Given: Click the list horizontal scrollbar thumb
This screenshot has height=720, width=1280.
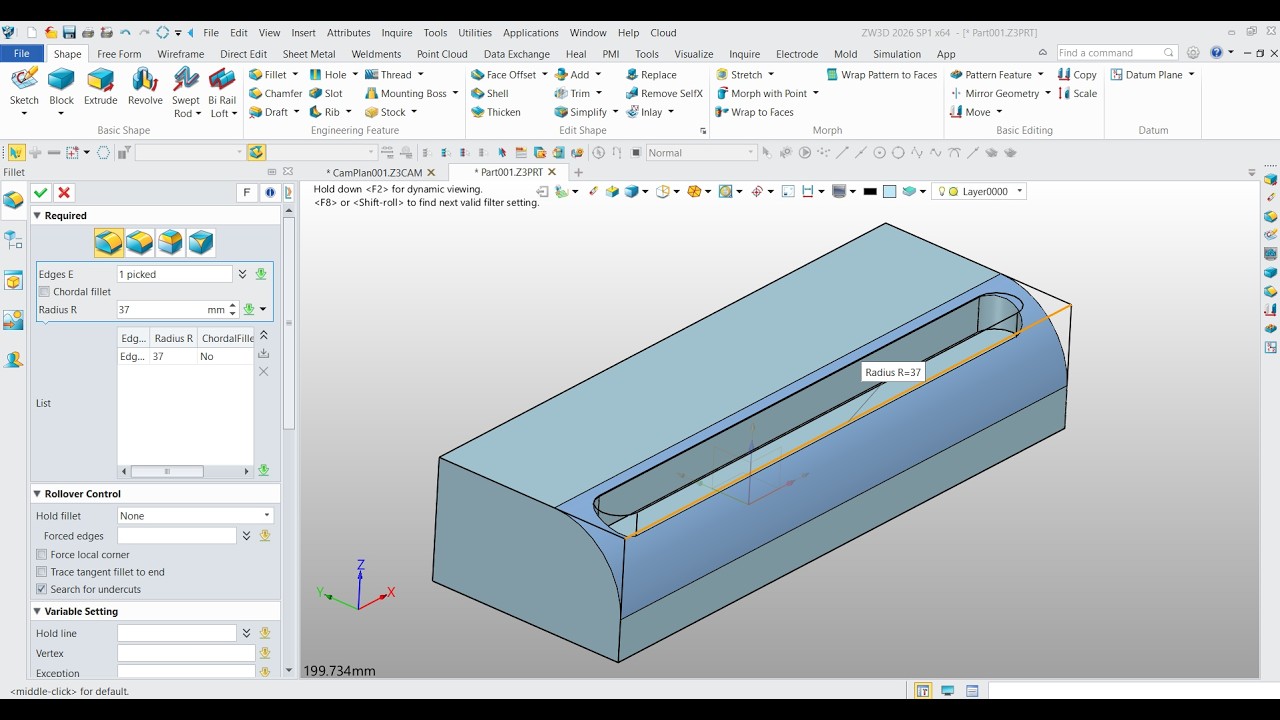Looking at the screenshot, I should (167, 471).
